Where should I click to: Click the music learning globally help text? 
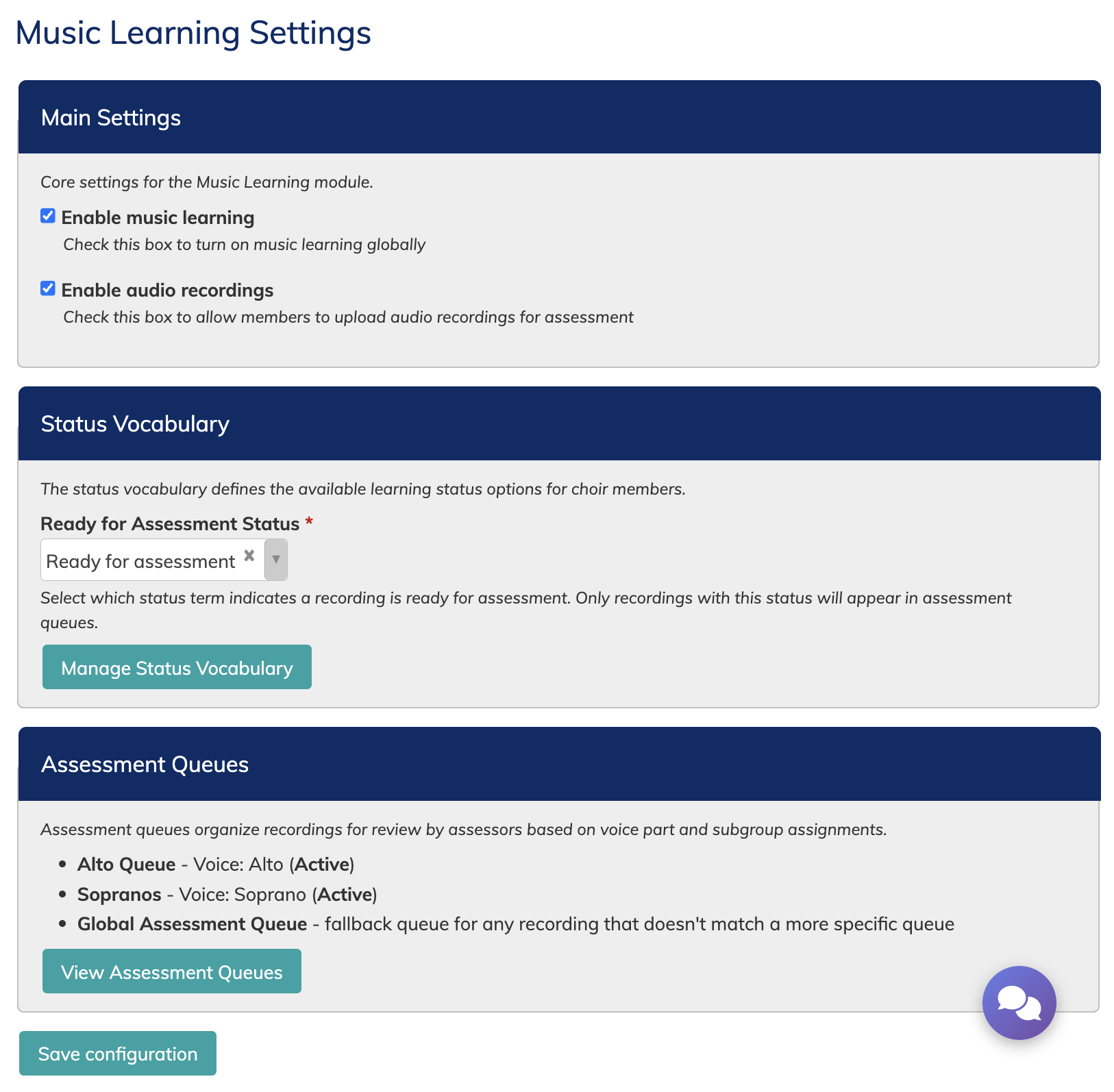click(x=244, y=245)
